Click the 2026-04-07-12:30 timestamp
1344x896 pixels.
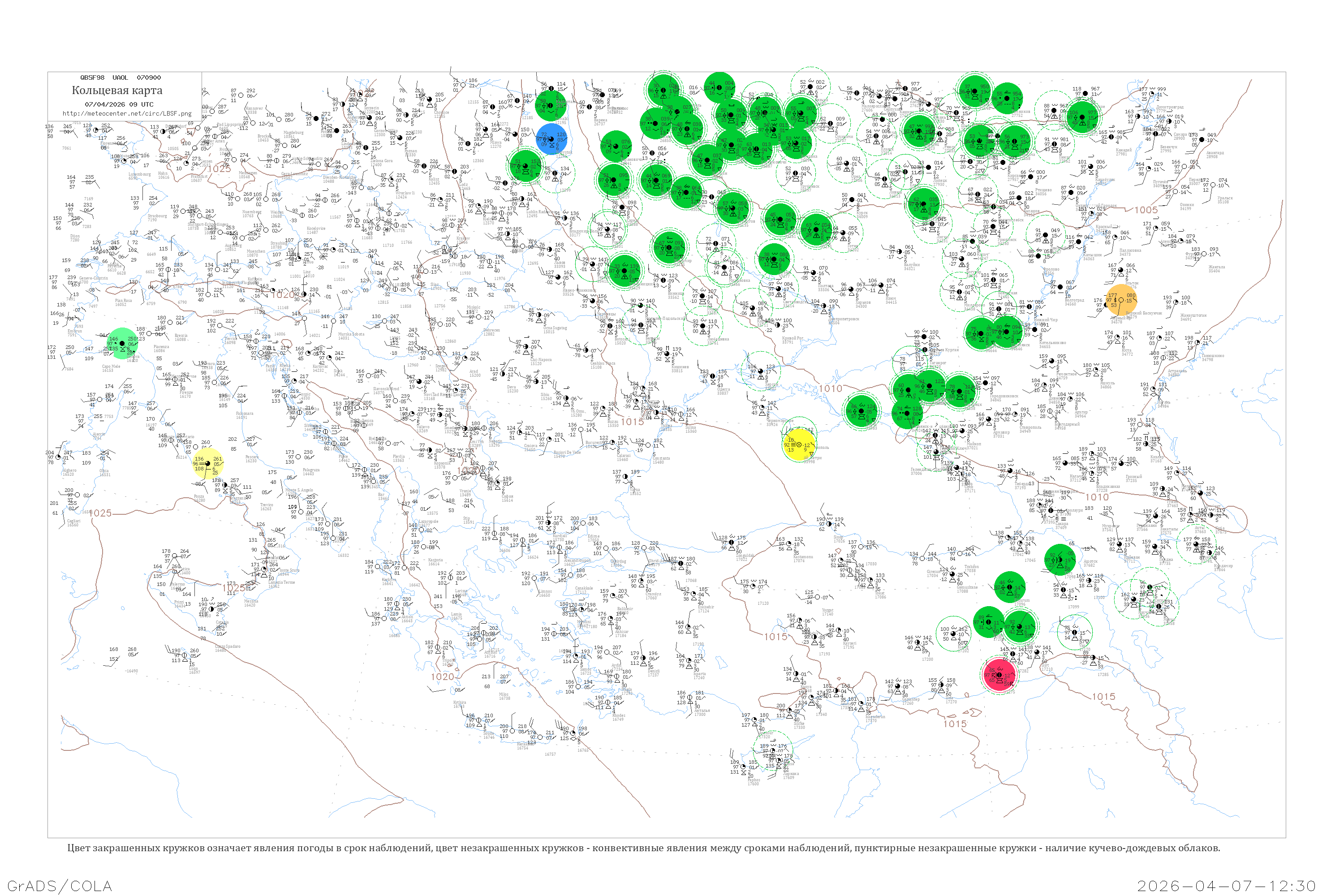coord(1226,886)
